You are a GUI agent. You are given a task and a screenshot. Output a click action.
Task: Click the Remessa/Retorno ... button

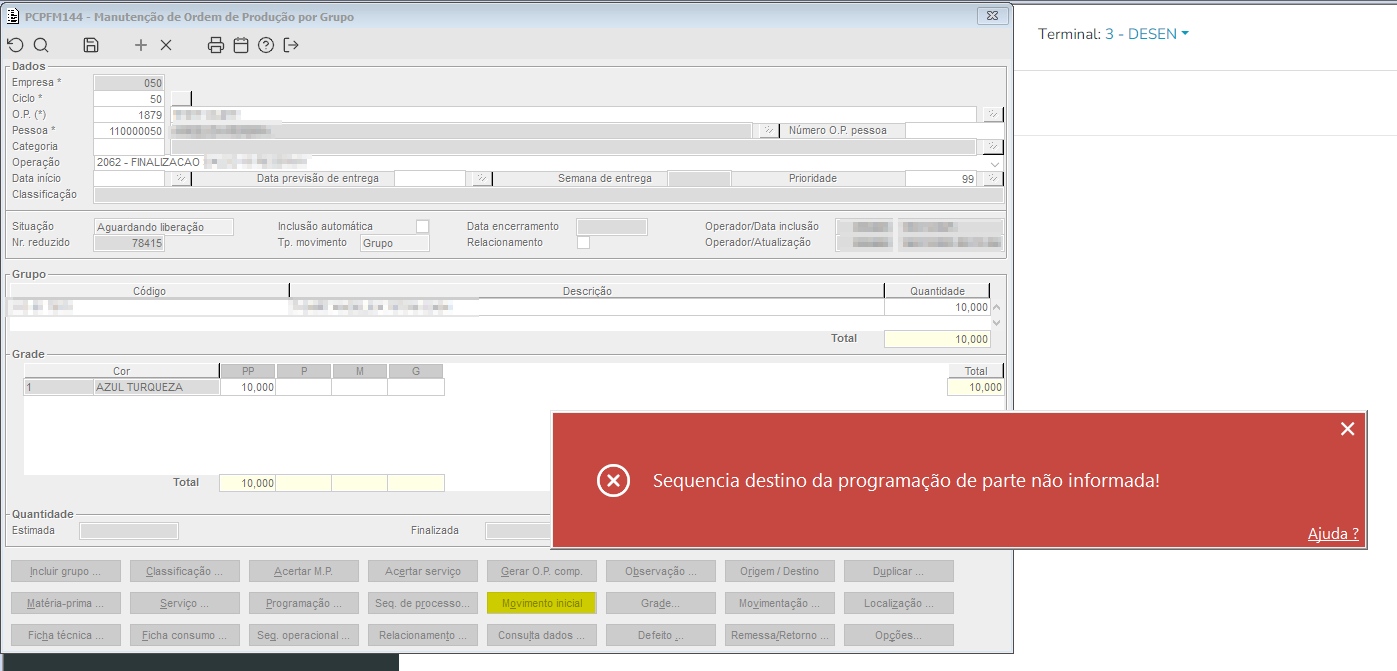tap(780, 635)
